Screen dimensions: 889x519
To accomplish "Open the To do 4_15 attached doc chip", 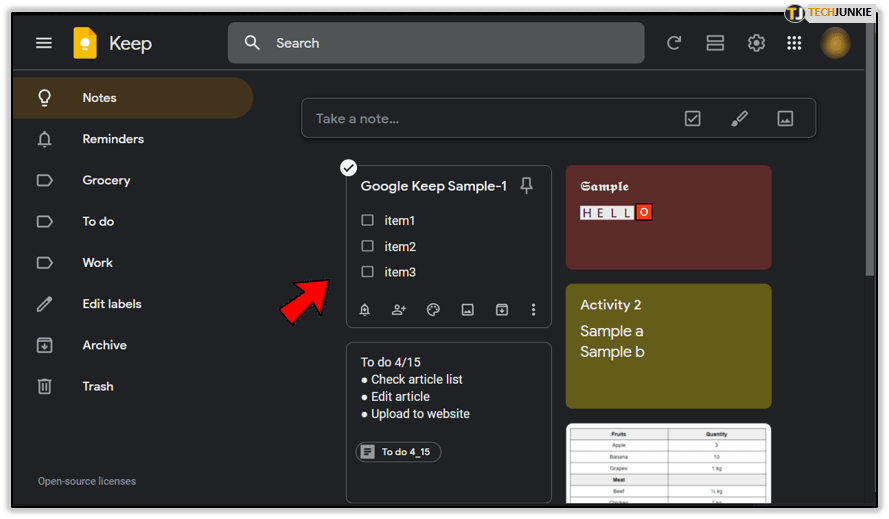I will pyautogui.click(x=398, y=452).
